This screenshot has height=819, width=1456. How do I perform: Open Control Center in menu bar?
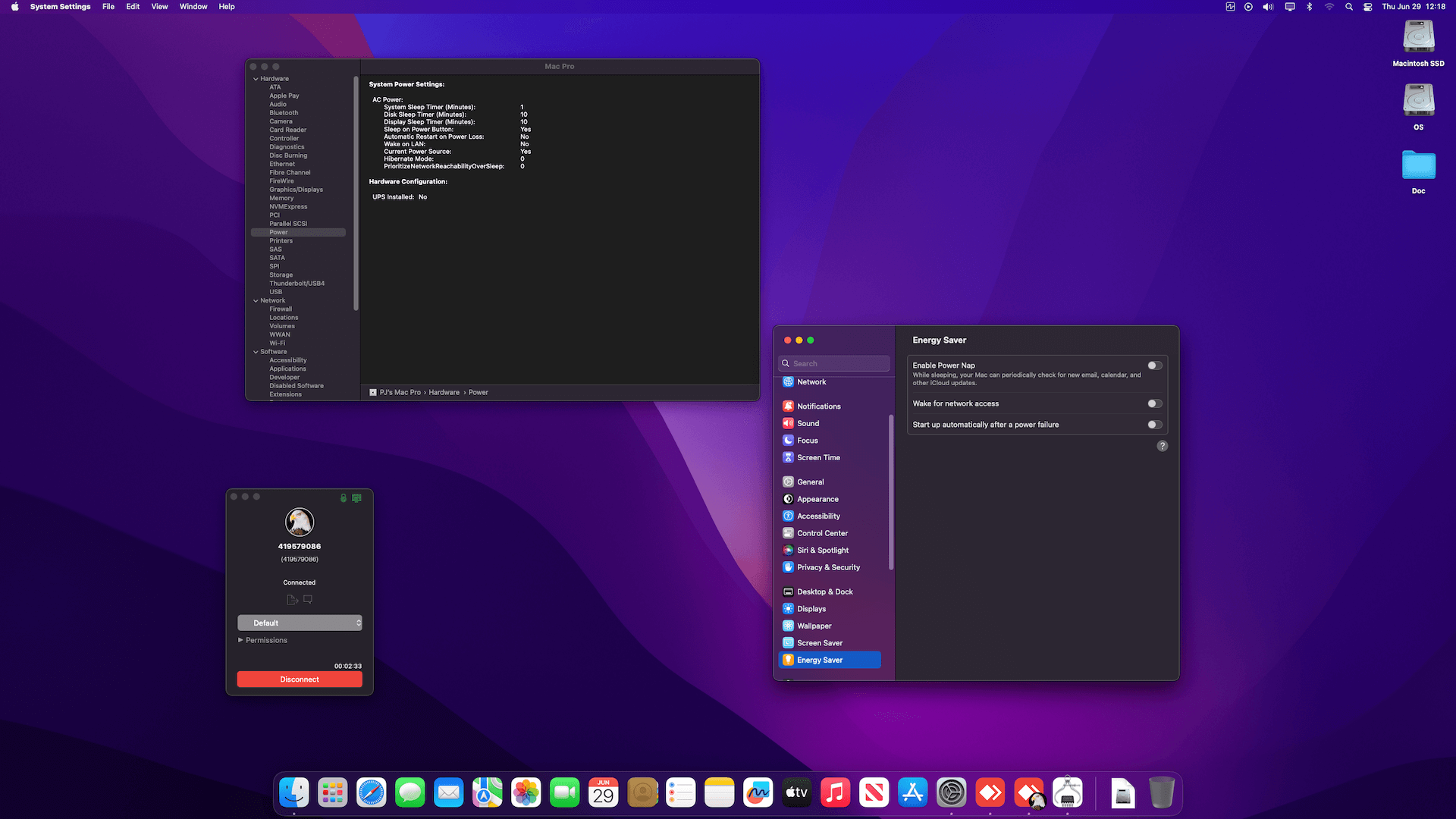(x=1368, y=7)
